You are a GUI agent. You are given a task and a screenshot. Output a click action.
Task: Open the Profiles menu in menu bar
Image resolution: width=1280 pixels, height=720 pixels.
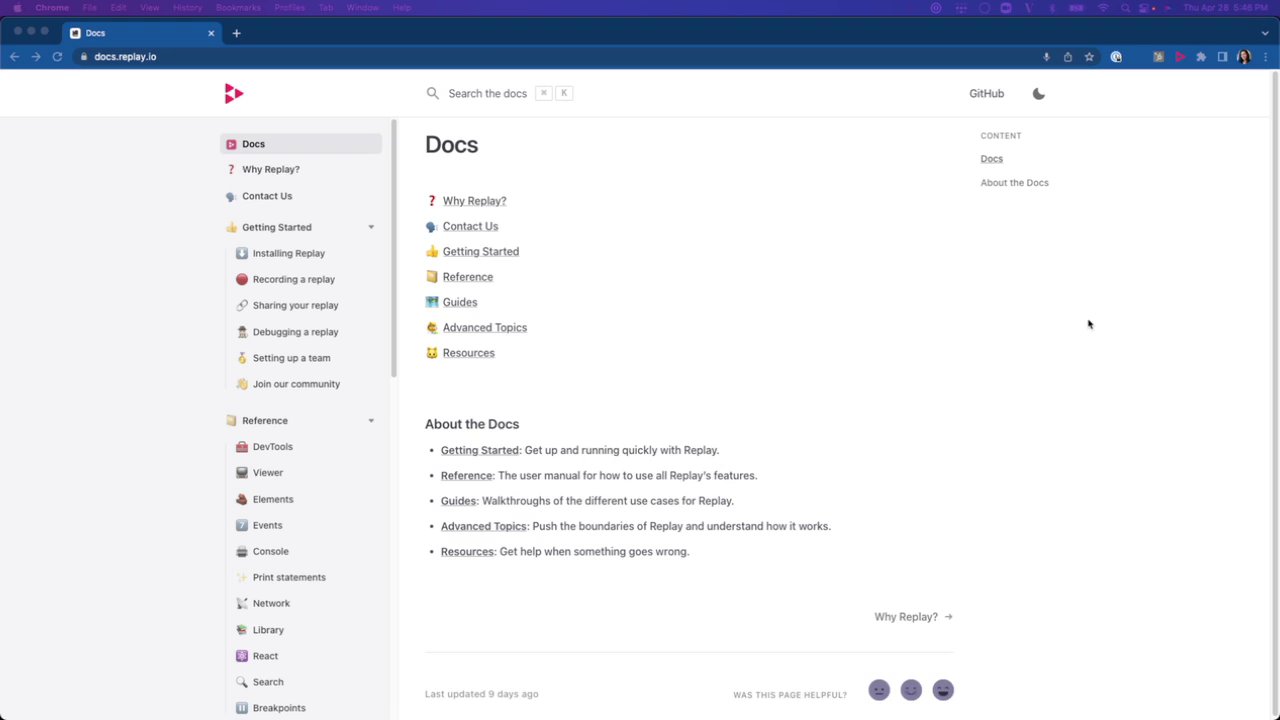coord(290,8)
